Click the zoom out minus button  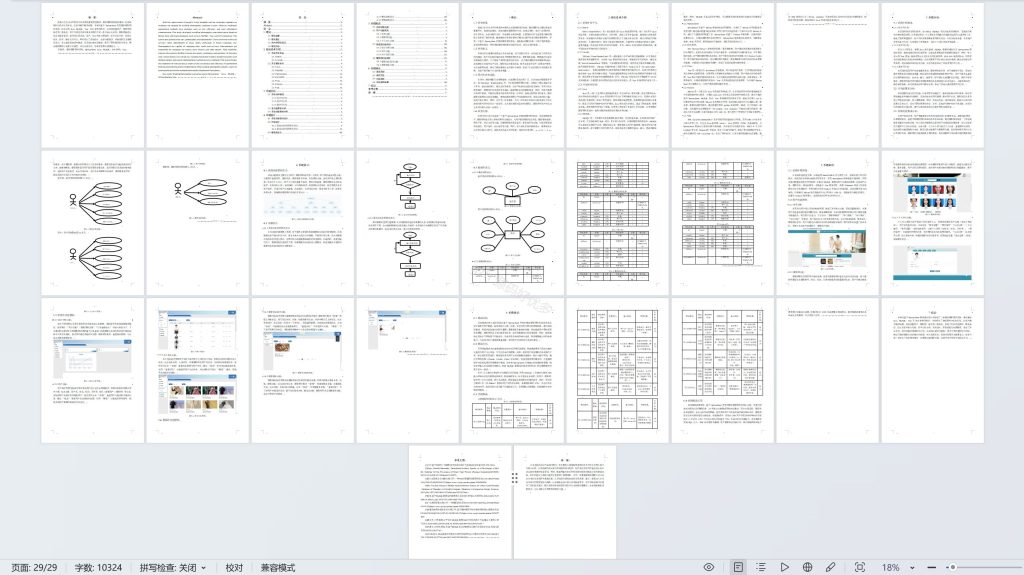coord(932,567)
